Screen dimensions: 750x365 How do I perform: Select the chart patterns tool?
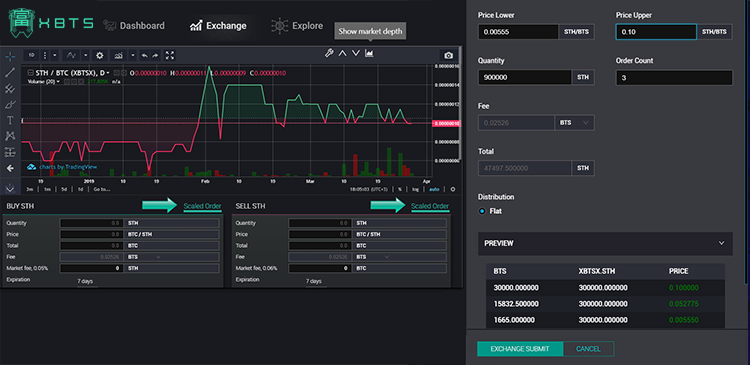pos(10,136)
